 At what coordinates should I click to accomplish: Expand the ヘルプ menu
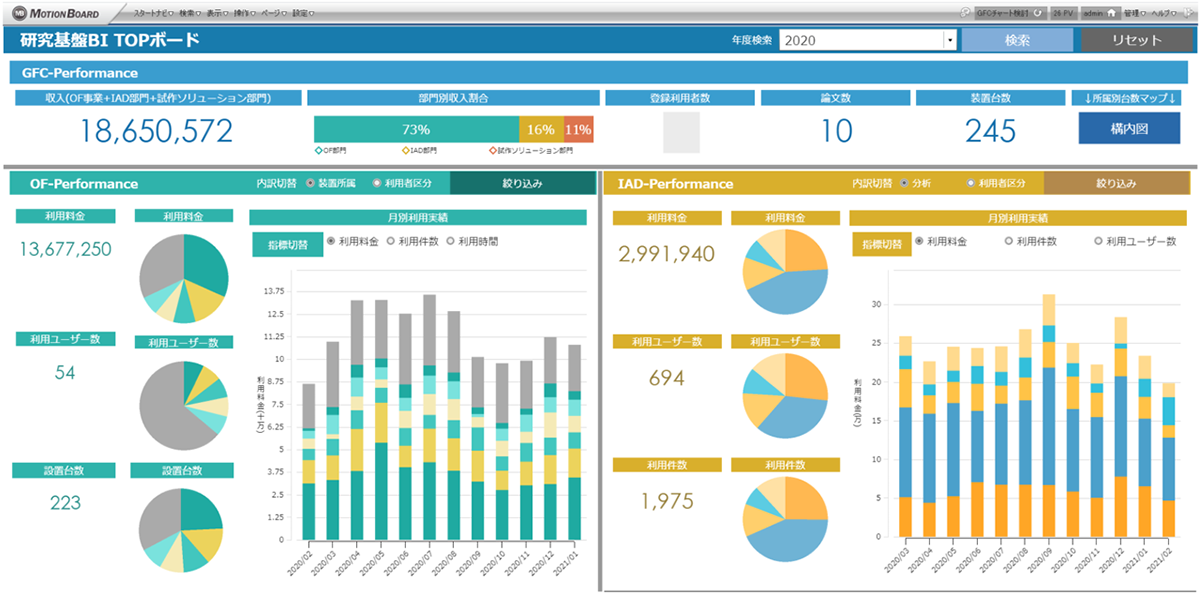click(x=1162, y=13)
